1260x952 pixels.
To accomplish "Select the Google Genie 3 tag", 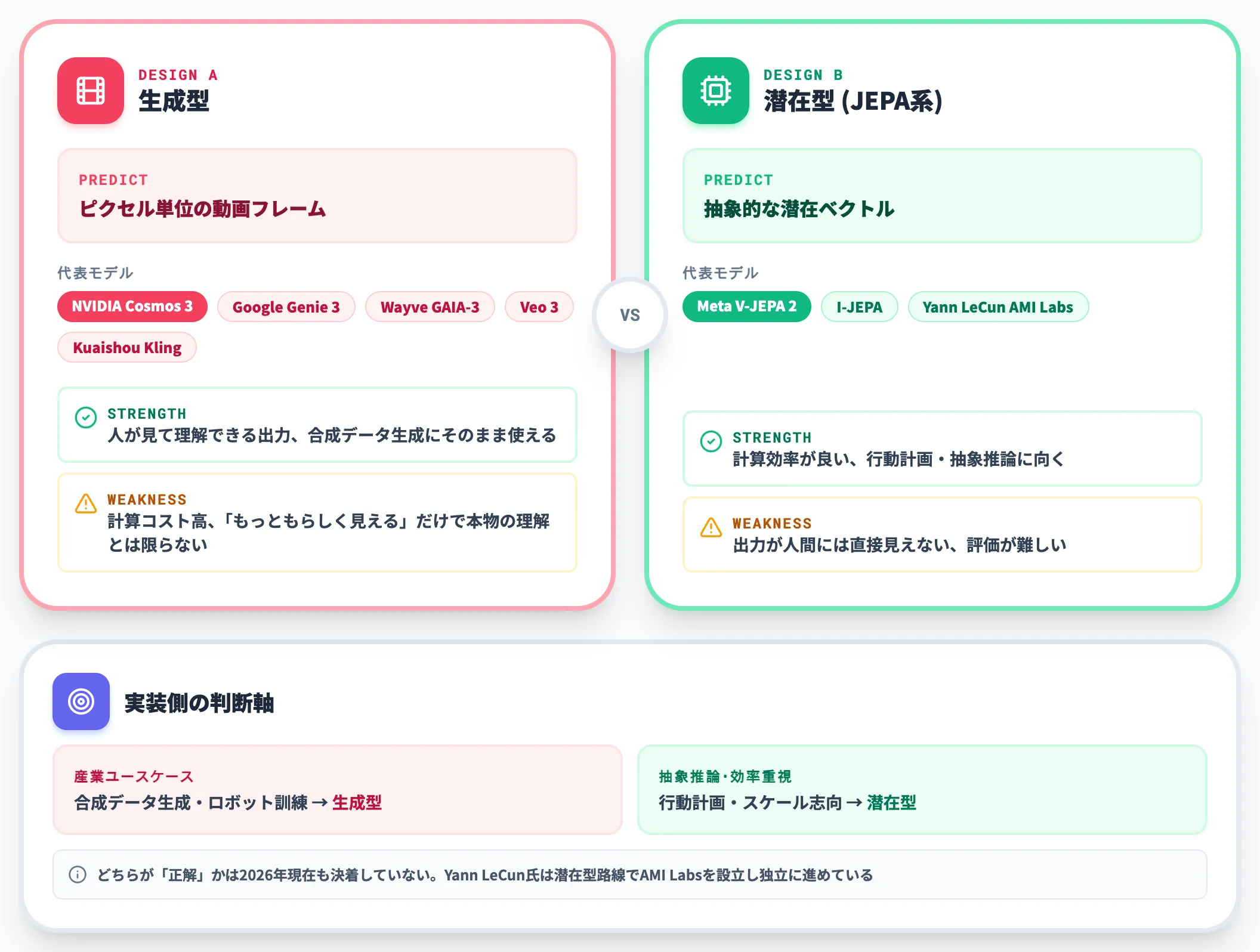I will [286, 307].
